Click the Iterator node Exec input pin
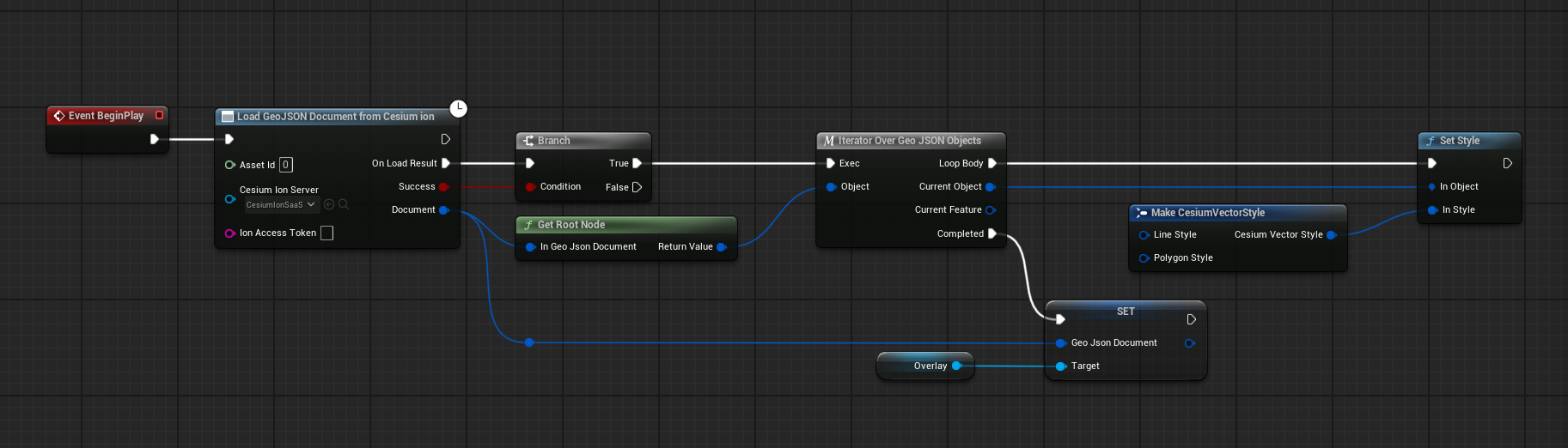This screenshot has width=1568, height=448. 830,163
